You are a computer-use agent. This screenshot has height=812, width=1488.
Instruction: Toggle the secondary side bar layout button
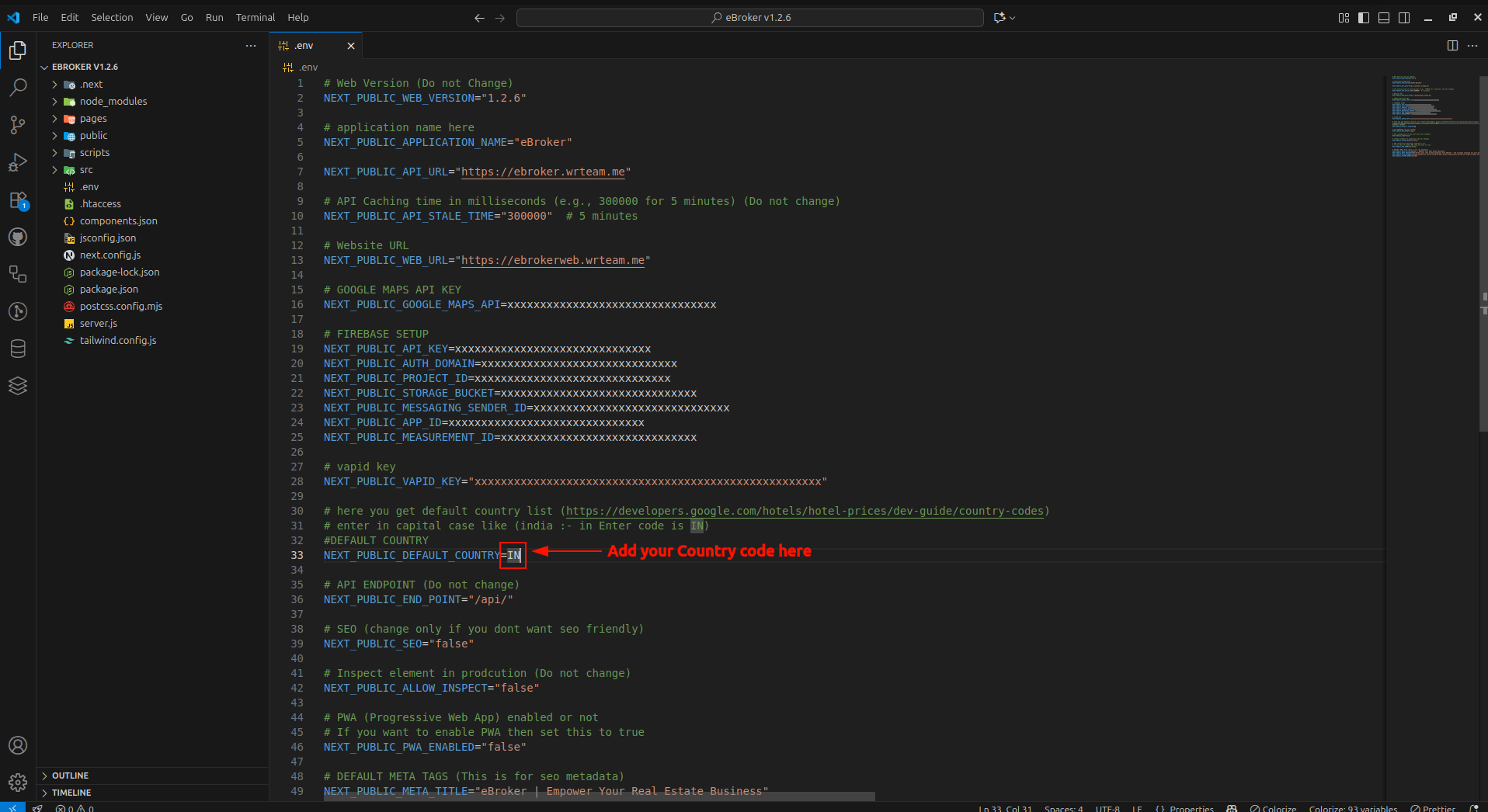pyautogui.click(x=1404, y=18)
